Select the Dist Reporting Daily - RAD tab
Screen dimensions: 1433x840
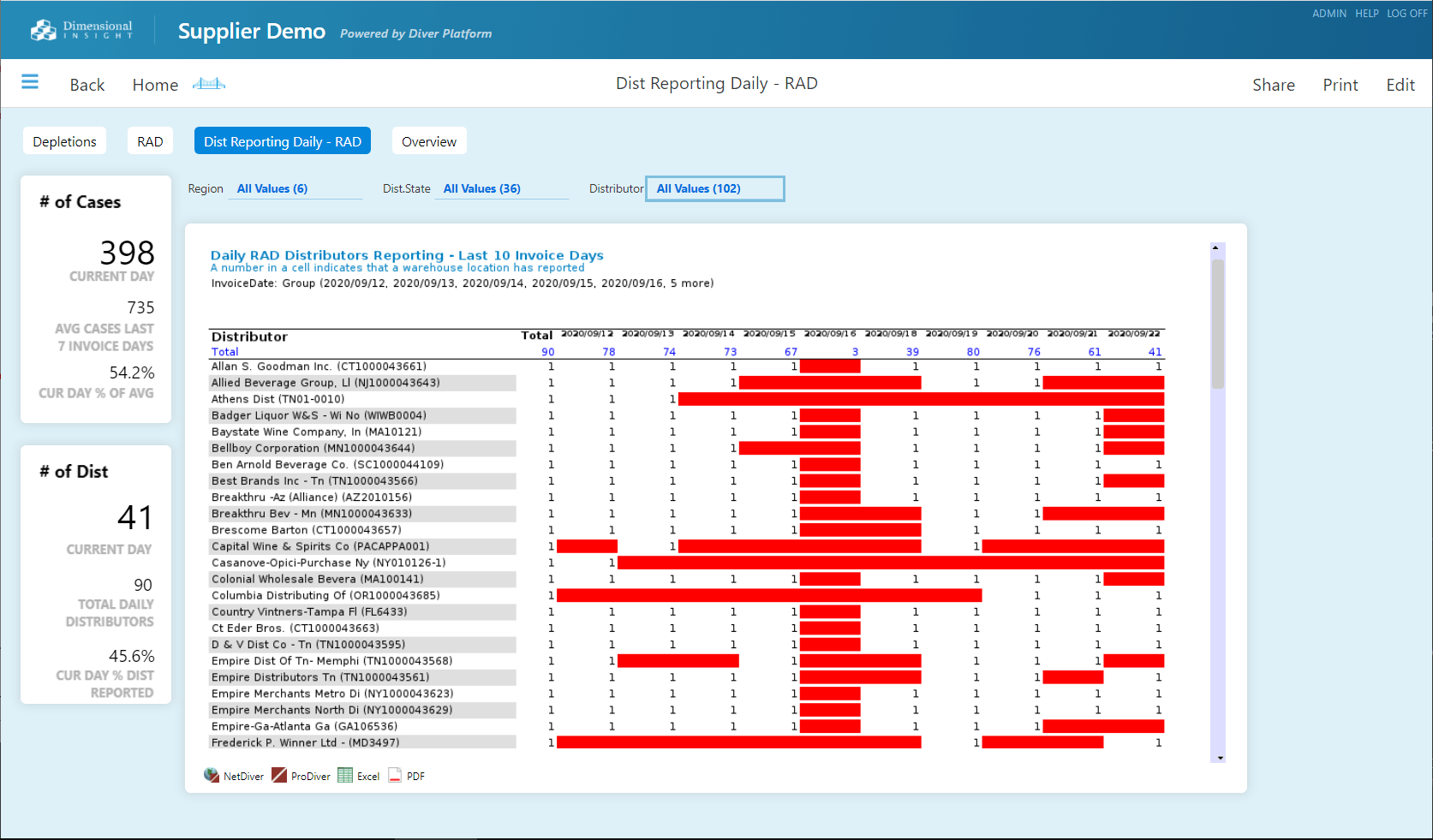283,141
